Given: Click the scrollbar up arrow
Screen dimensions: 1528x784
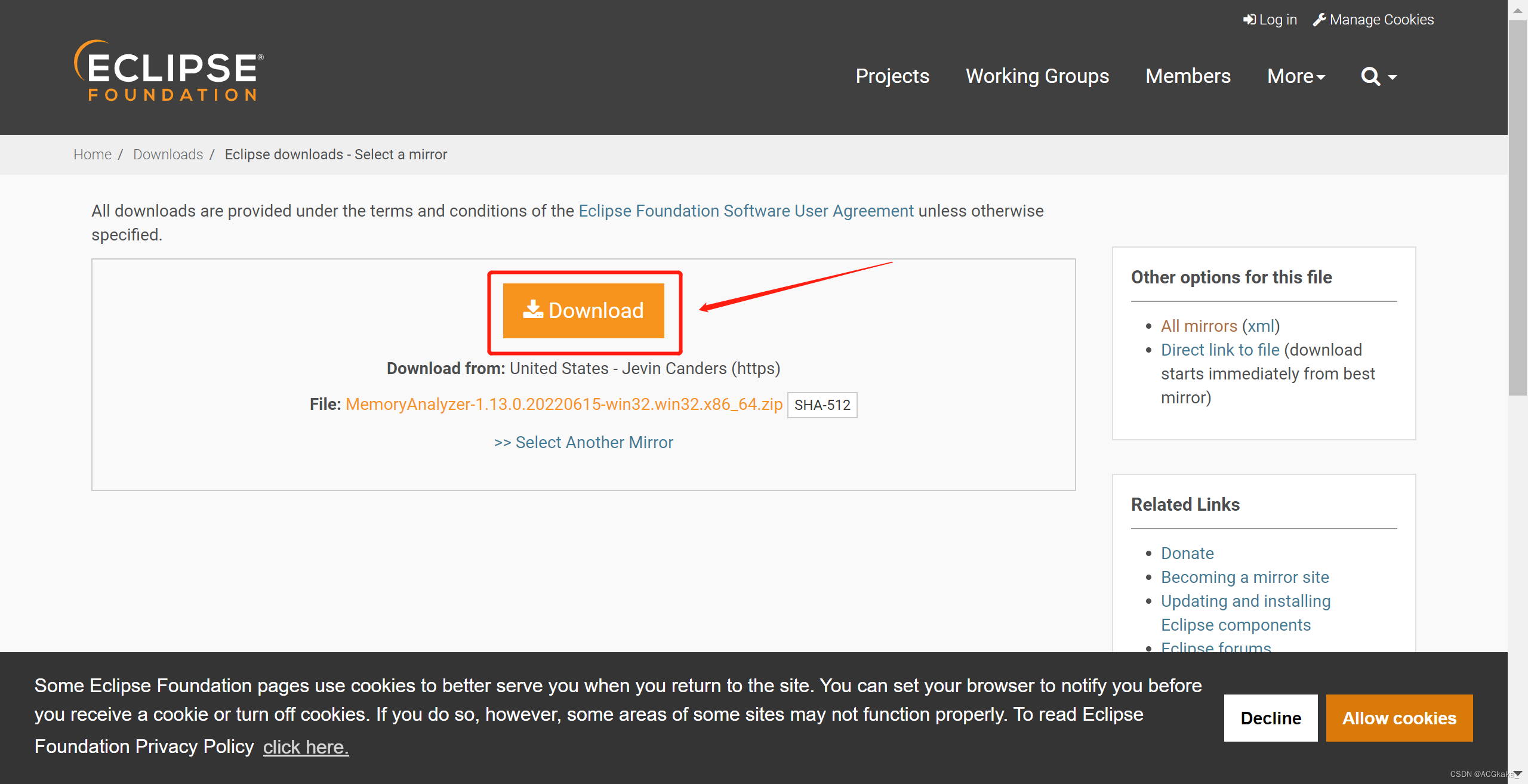Looking at the screenshot, I should (1517, 10).
